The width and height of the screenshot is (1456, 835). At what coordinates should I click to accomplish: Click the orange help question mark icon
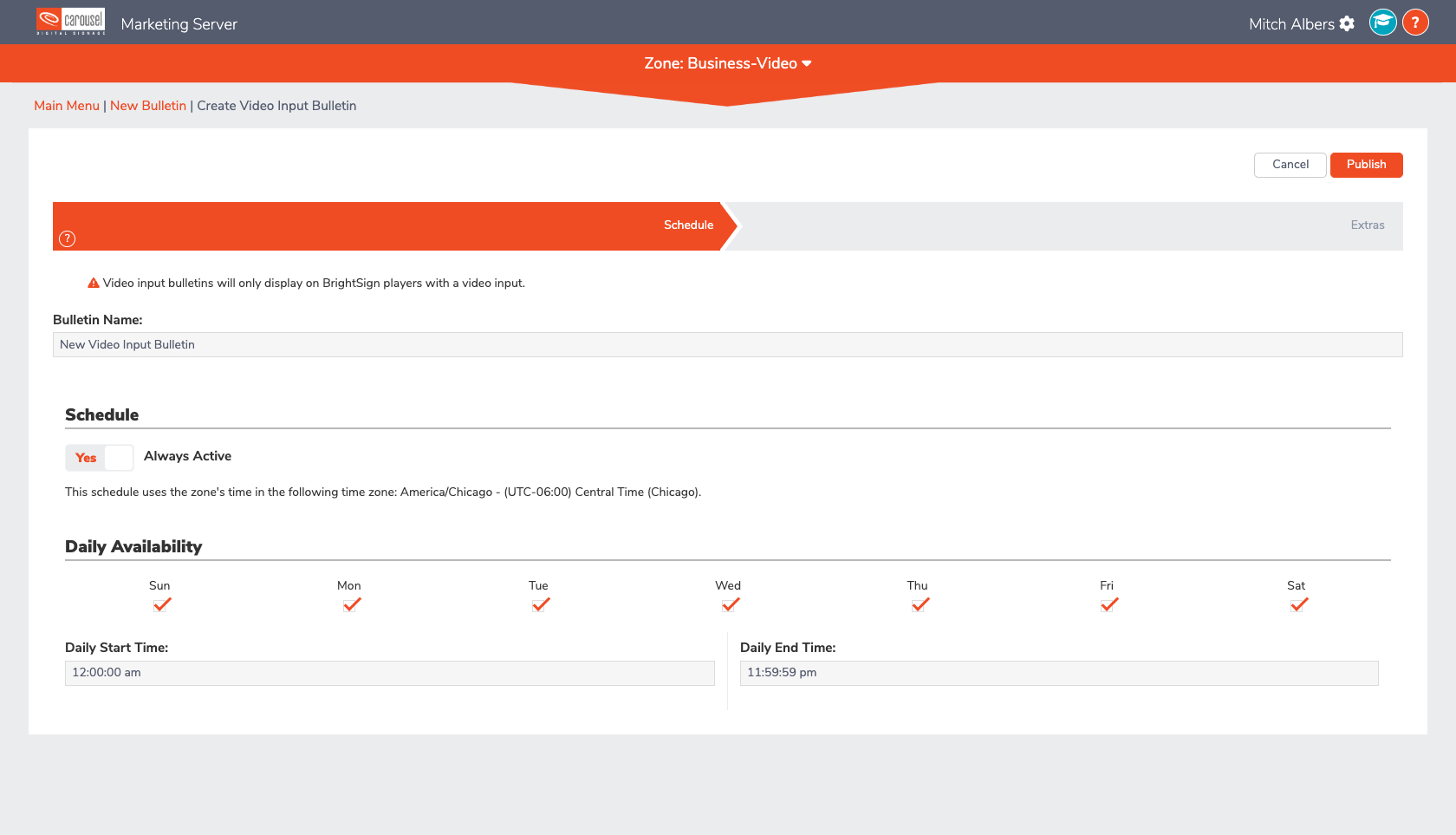(x=1415, y=23)
